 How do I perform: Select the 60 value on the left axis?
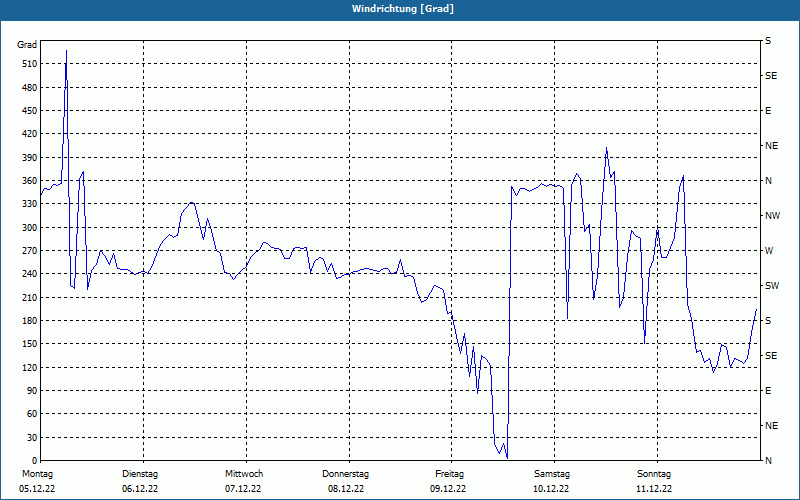tap(32, 414)
